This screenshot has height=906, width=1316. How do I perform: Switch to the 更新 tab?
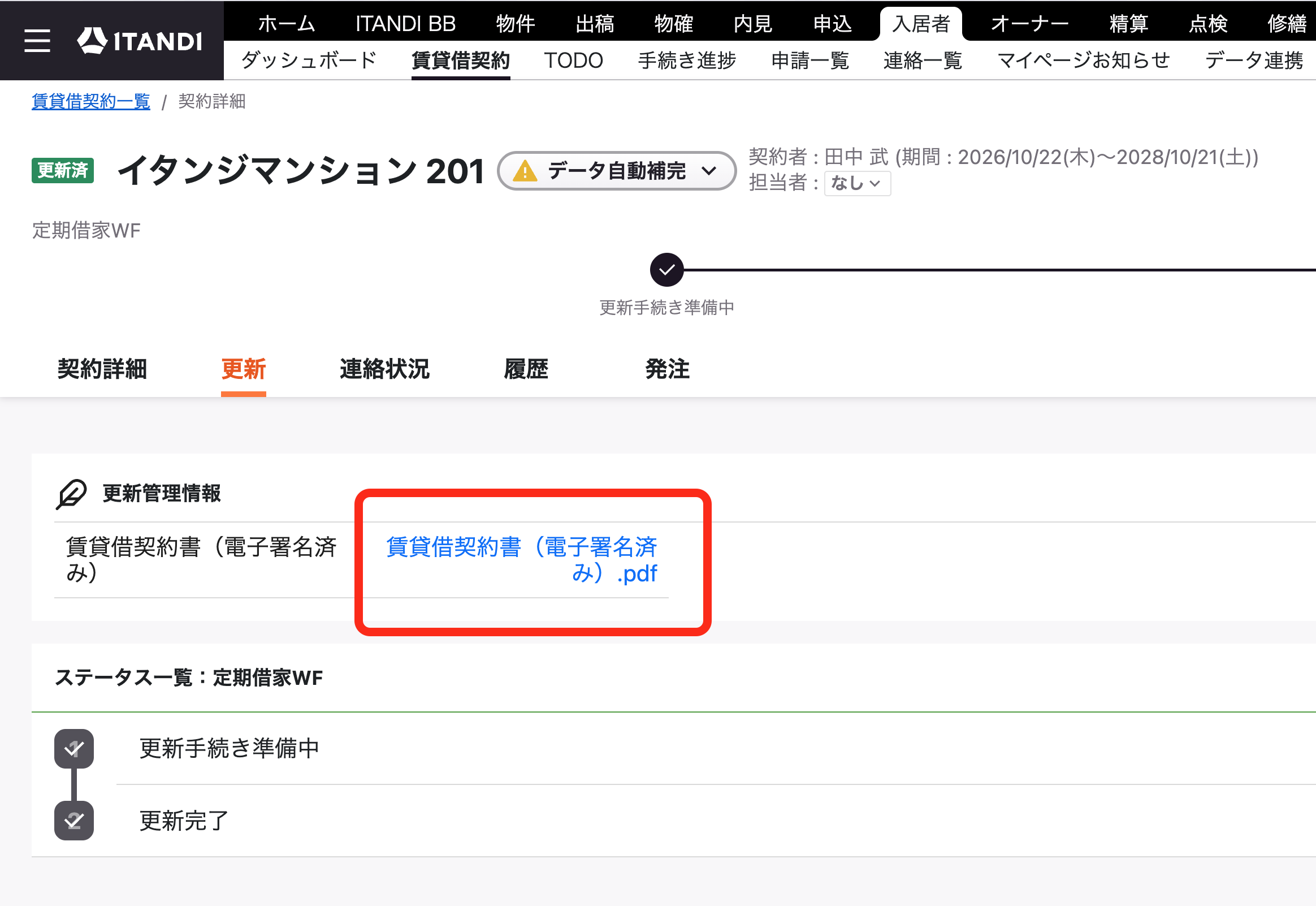pyautogui.click(x=243, y=369)
